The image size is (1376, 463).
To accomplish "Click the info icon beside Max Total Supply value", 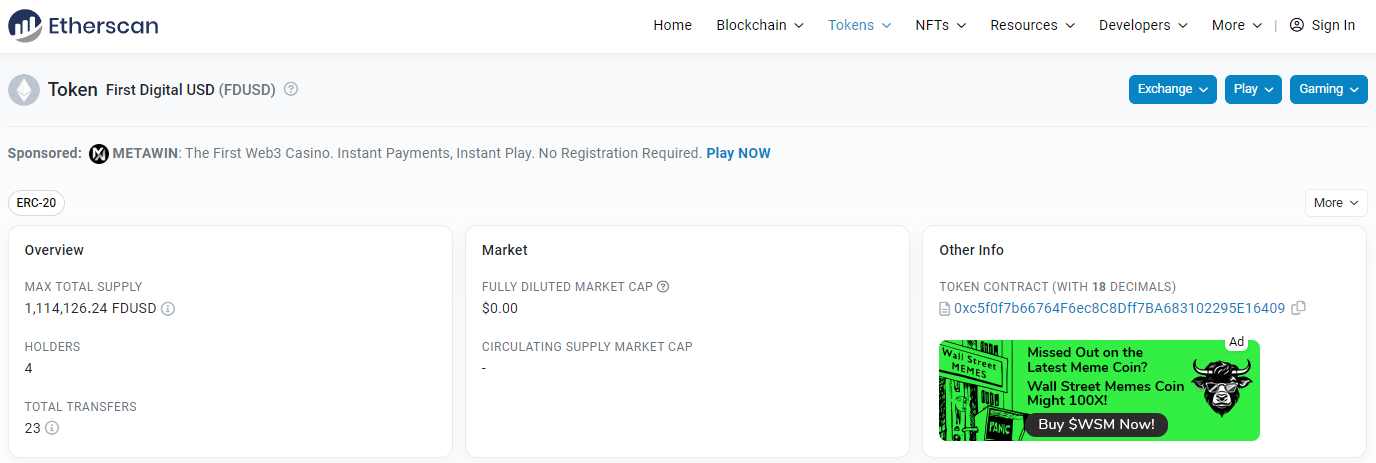I will [168, 309].
